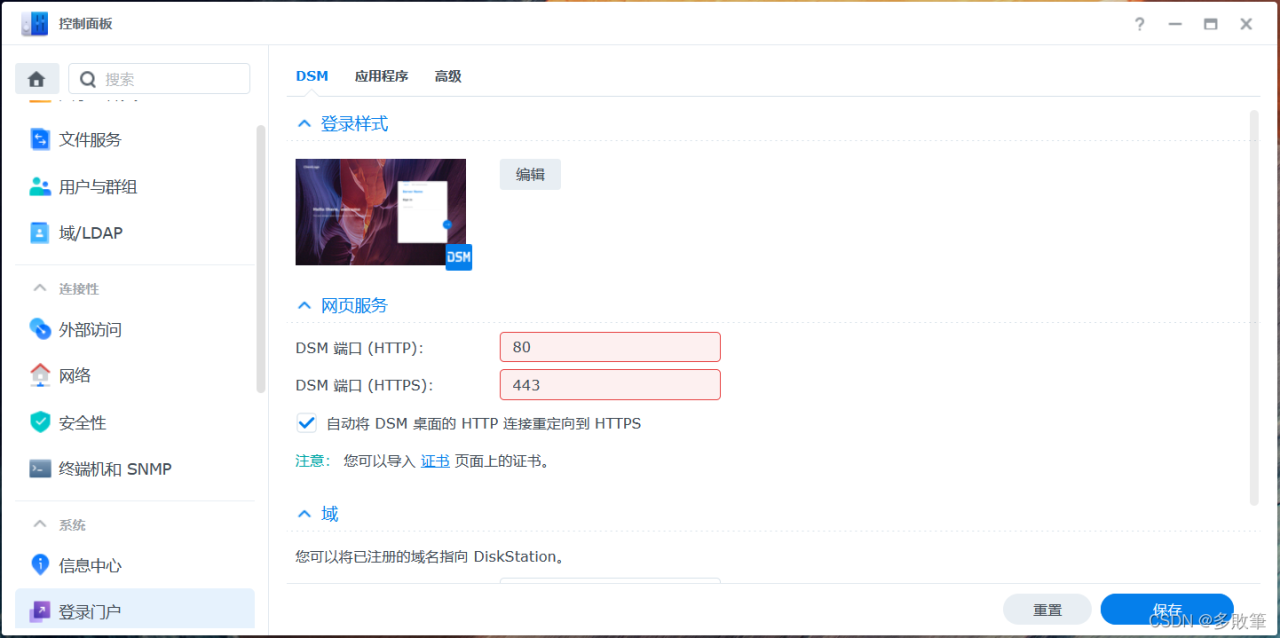Collapse the 域 section
The height and width of the screenshot is (638, 1280).
tap(305, 514)
